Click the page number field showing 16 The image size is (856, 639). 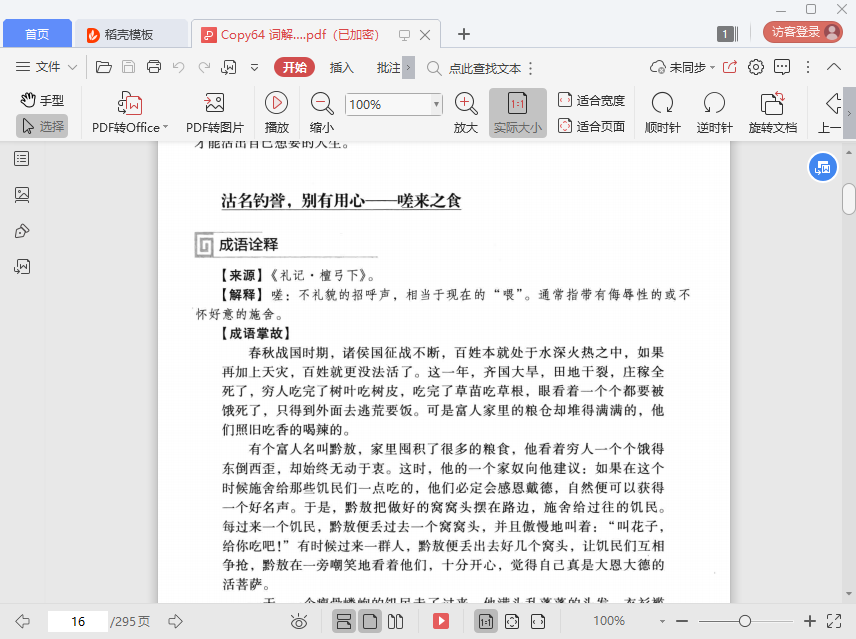pyautogui.click(x=78, y=622)
